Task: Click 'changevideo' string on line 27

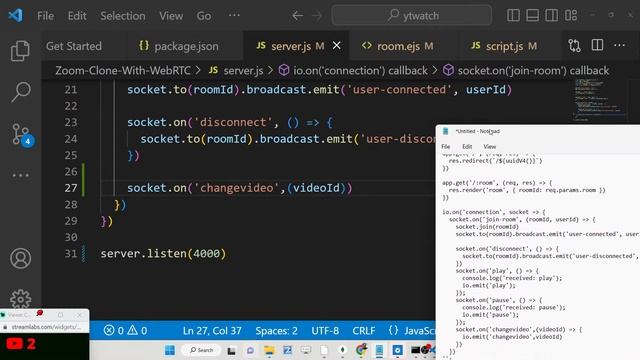Action: click(x=236, y=188)
